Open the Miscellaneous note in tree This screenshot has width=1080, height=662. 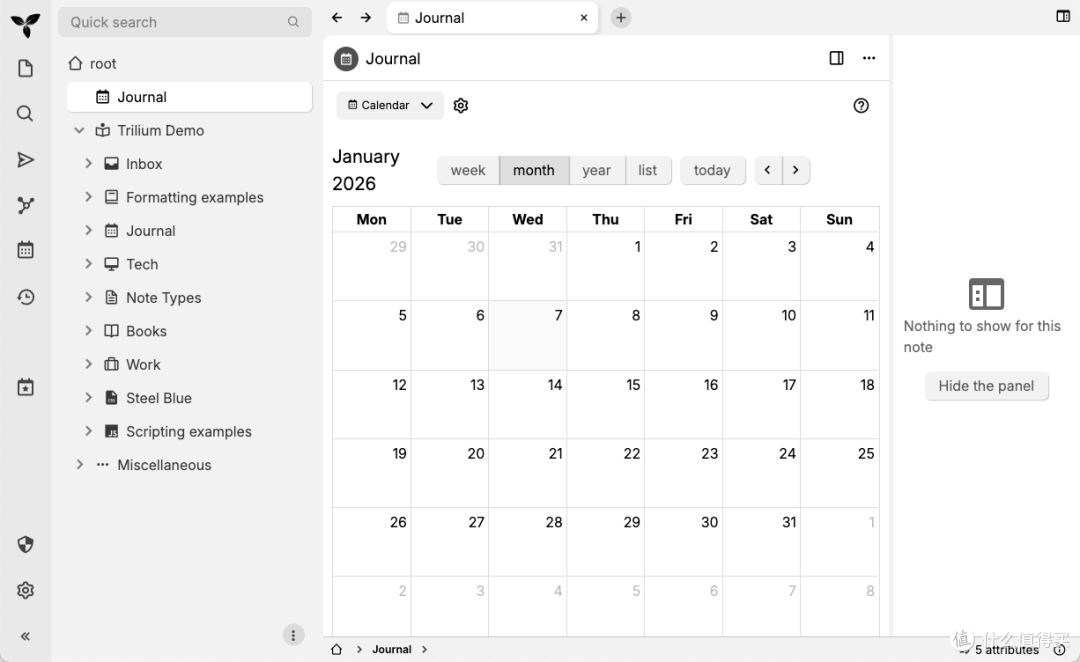pyautogui.click(x=164, y=465)
